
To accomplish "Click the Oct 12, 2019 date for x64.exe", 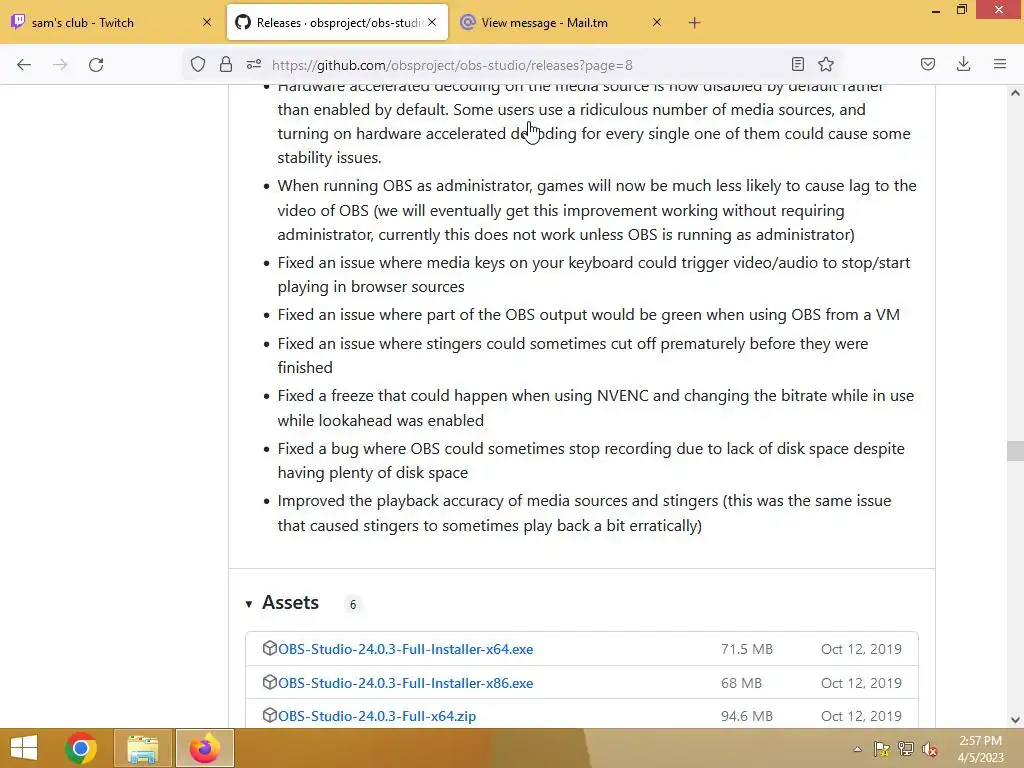I will [861, 649].
